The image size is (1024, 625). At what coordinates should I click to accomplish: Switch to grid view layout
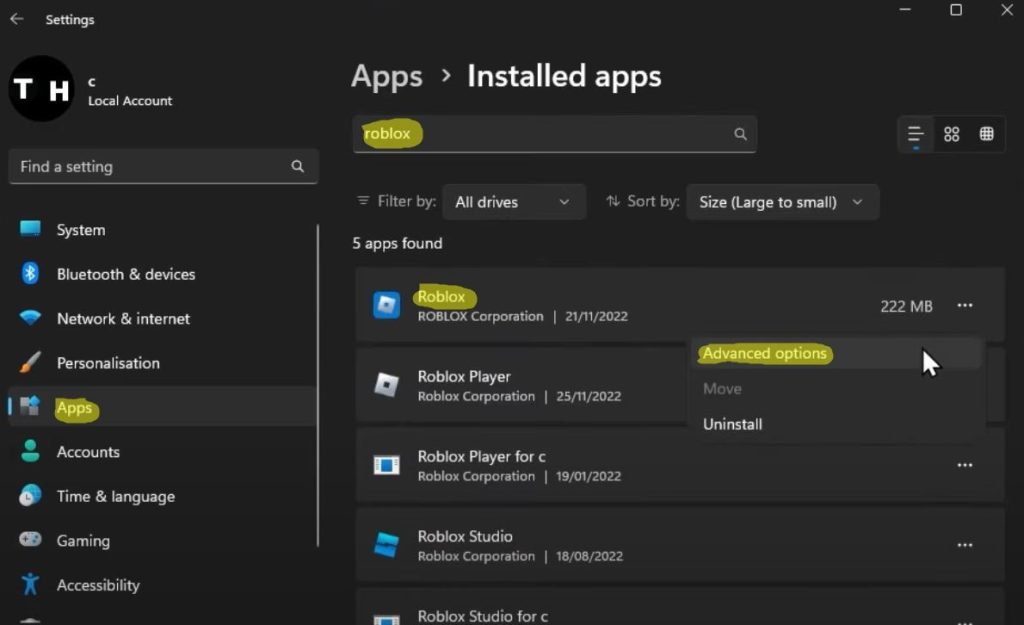tap(952, 135)
